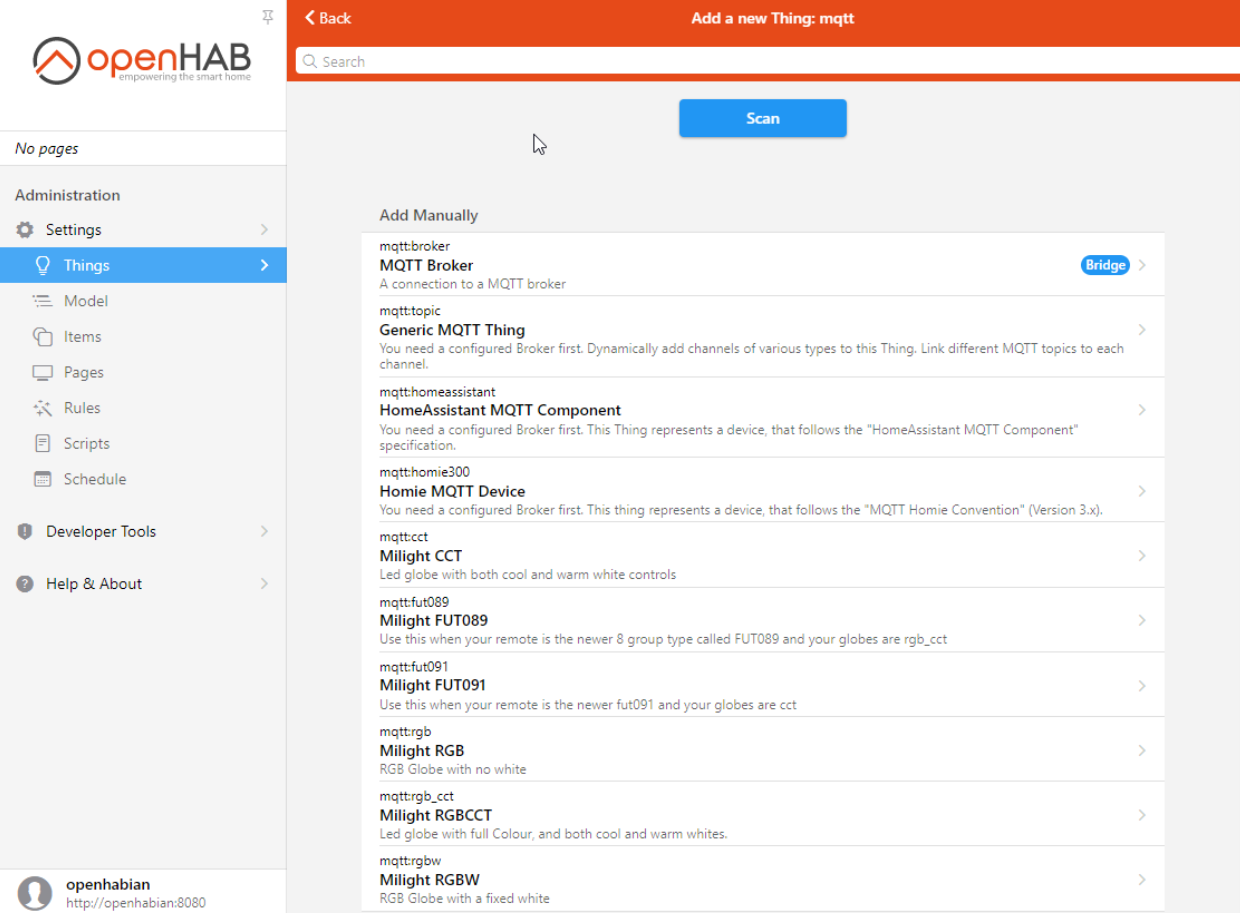Screen dimensions: 1240x913
Task: Expand the Settings submenu chevron
Action: (x=264, y=229)
